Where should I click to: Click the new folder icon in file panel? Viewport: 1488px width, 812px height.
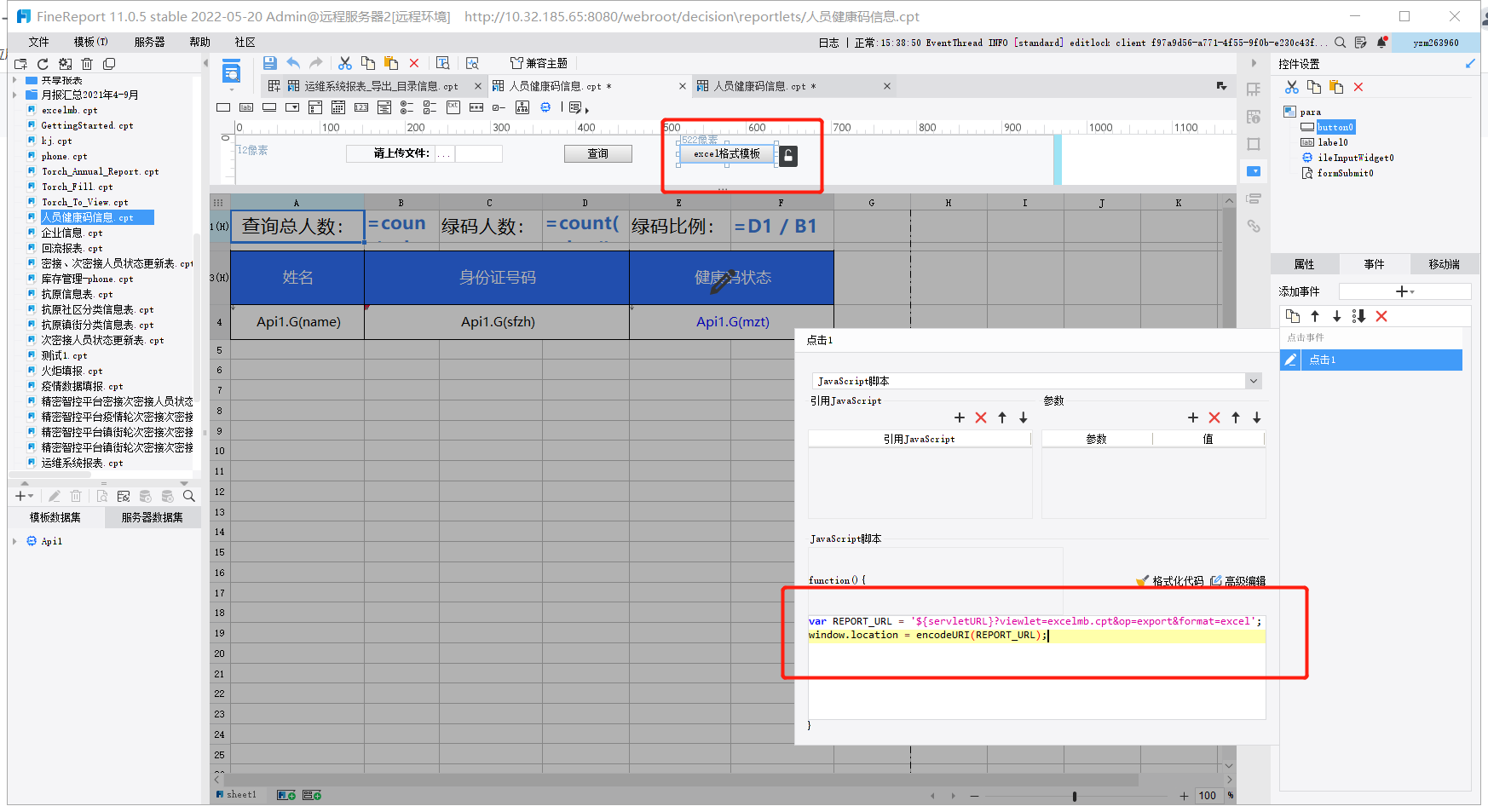coord(20,64)
